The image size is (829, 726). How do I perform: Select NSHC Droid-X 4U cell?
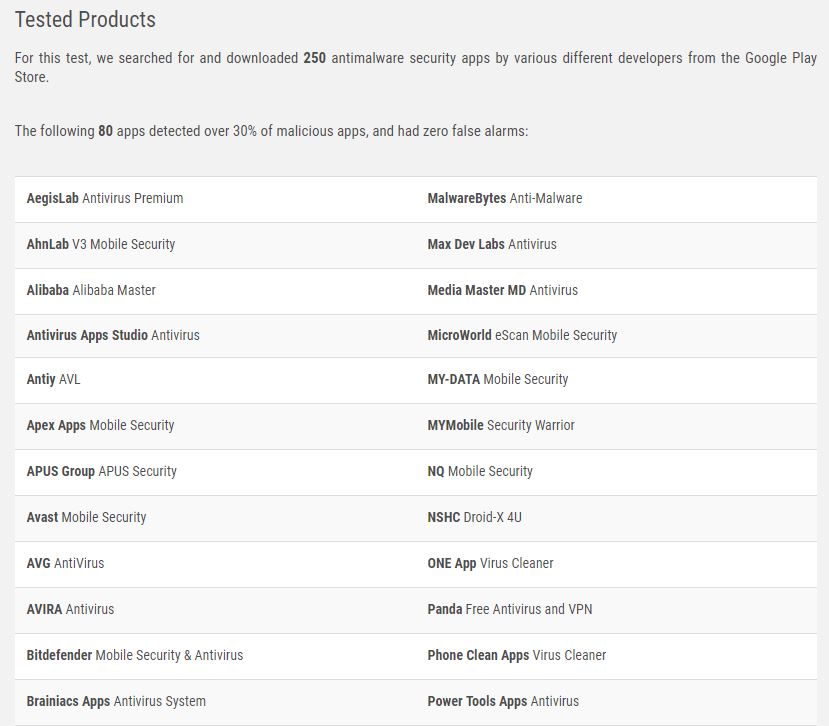click(474, 517)
